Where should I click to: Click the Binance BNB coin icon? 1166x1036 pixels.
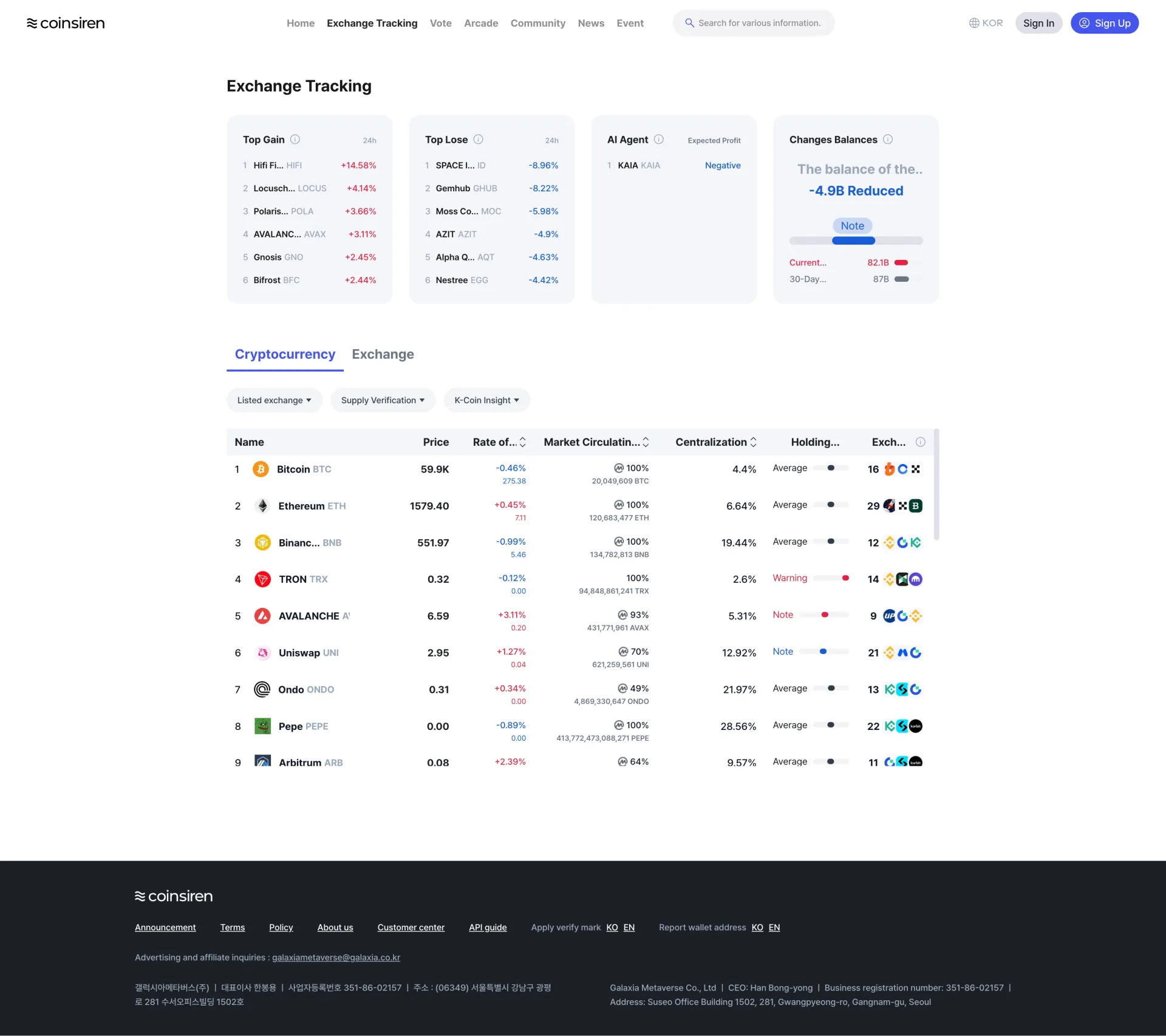[262, 543]
